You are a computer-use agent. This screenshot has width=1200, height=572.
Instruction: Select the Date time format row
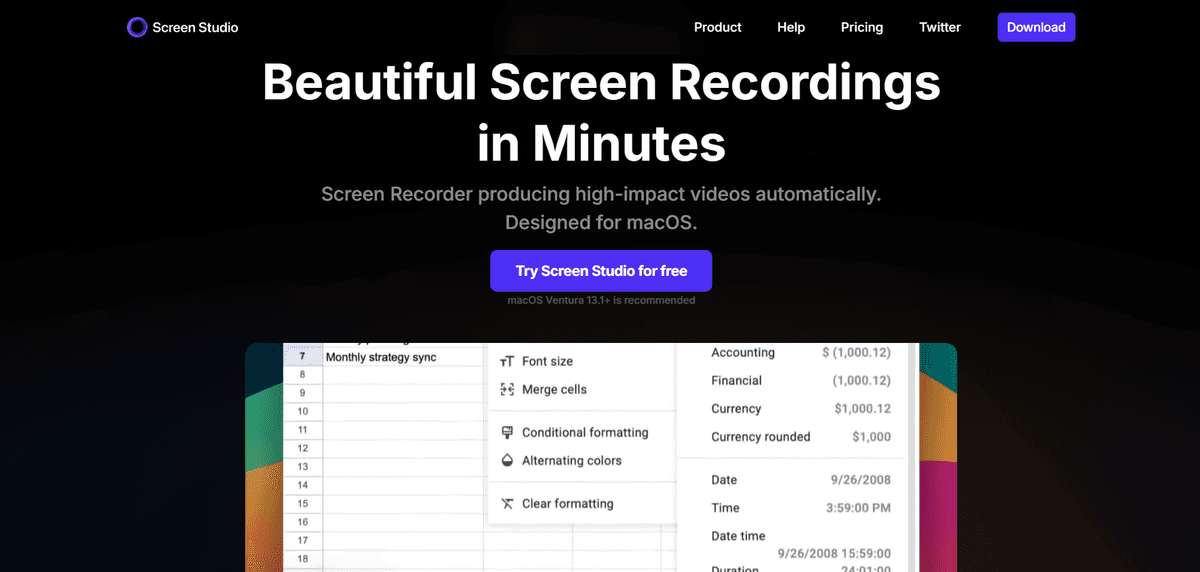(x=800, y=544)
